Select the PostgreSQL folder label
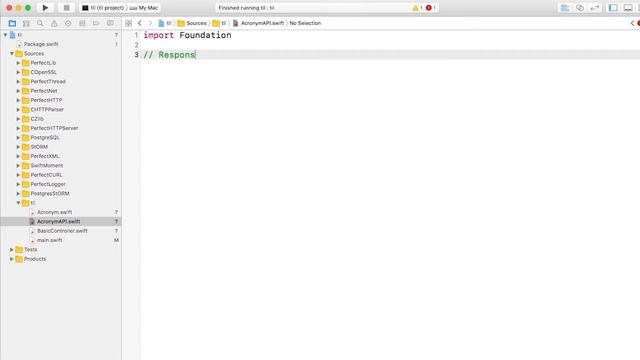This screenshot has width=640, height=360. [x=45, y=138]
